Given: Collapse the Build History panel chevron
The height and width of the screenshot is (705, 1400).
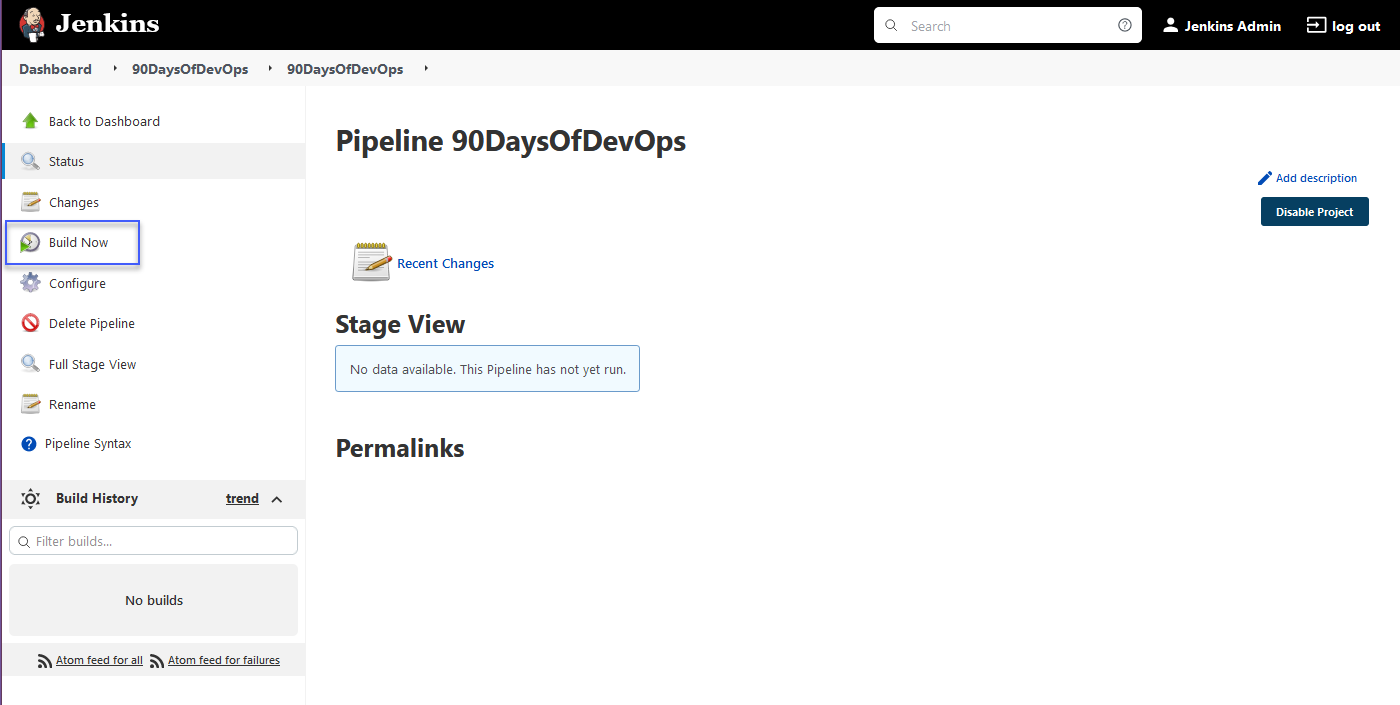Looking at the screenshot, I should pyautogui.click(x=277, y=499).
